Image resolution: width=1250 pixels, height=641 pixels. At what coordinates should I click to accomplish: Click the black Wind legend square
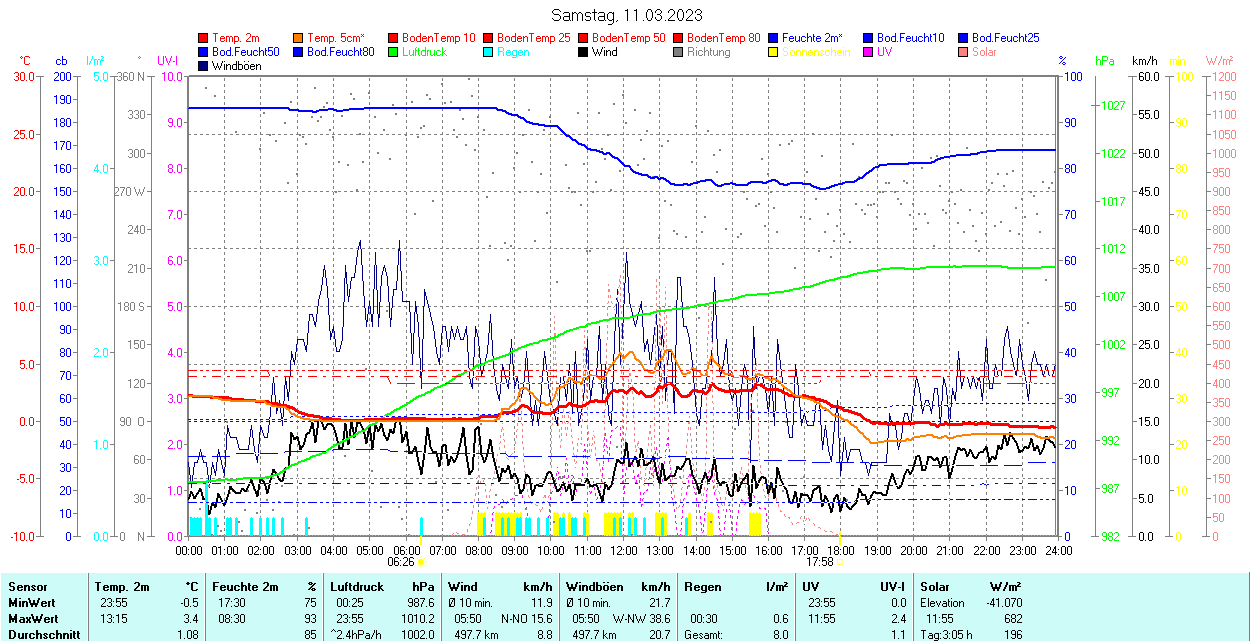(x=583, y=52)
